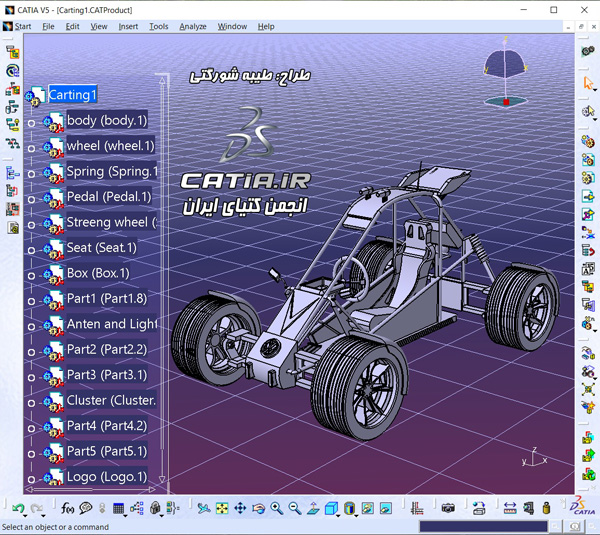This screenshot has width=600, height=535.
Task: Activate the Fly Mode airplane icon
Action: click(x=204, y=508)
